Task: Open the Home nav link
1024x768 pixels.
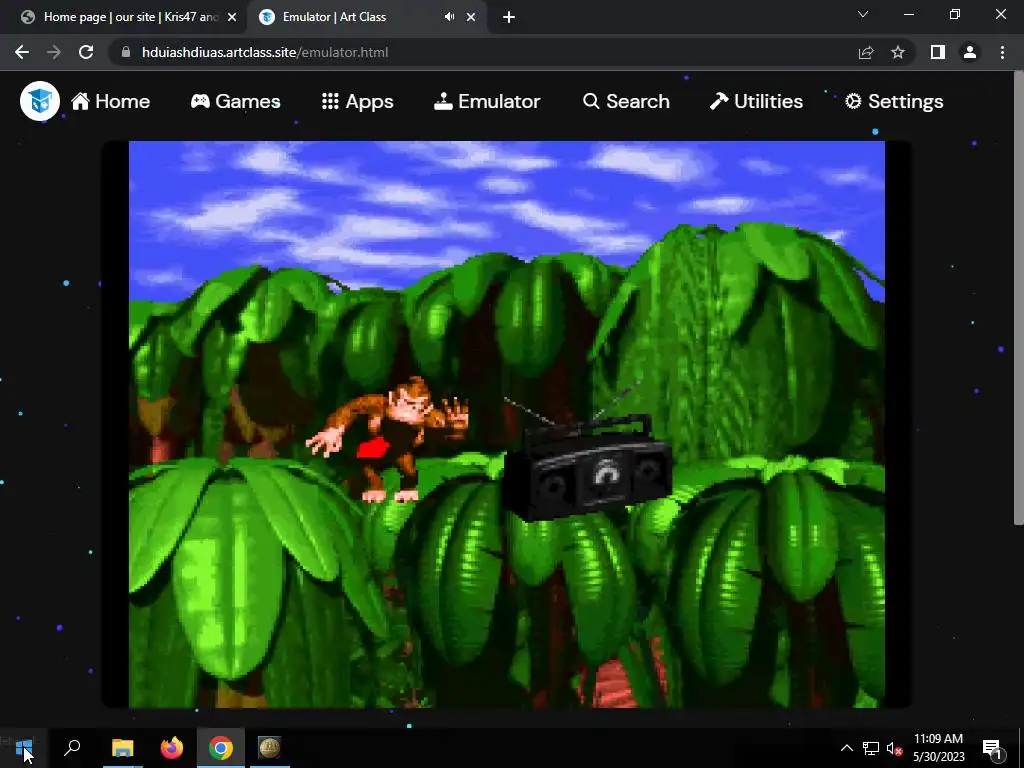Action: pyautogui.click(x=110, y=101)
